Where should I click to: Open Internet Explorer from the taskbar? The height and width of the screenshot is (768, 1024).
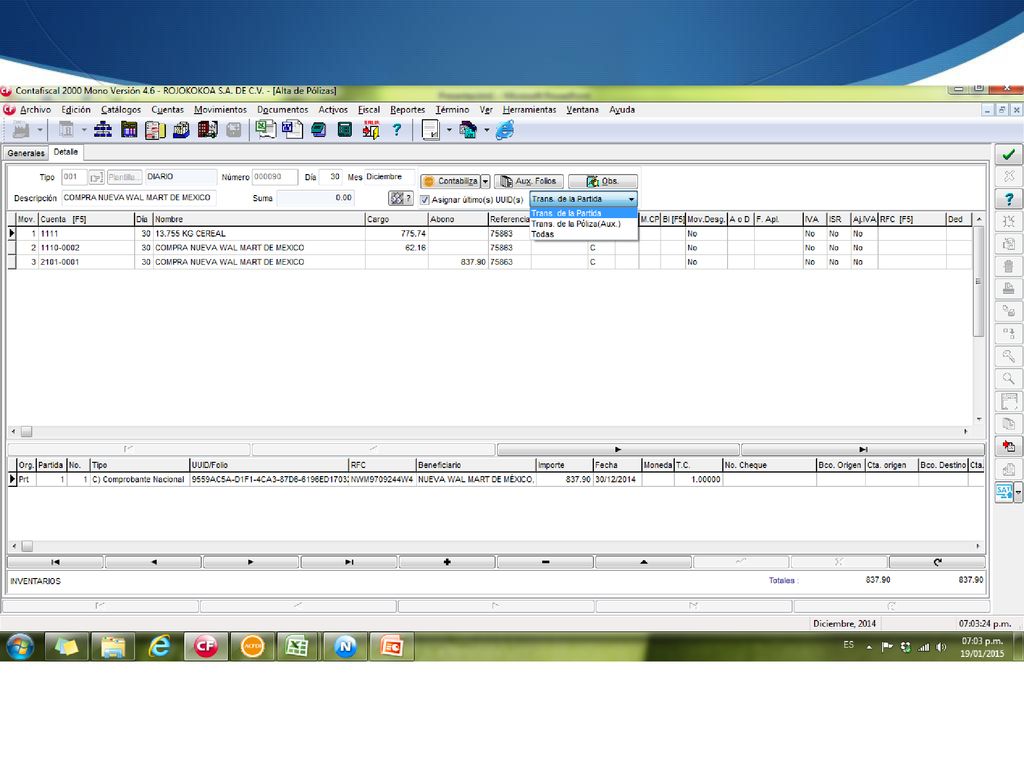(159, 646)
